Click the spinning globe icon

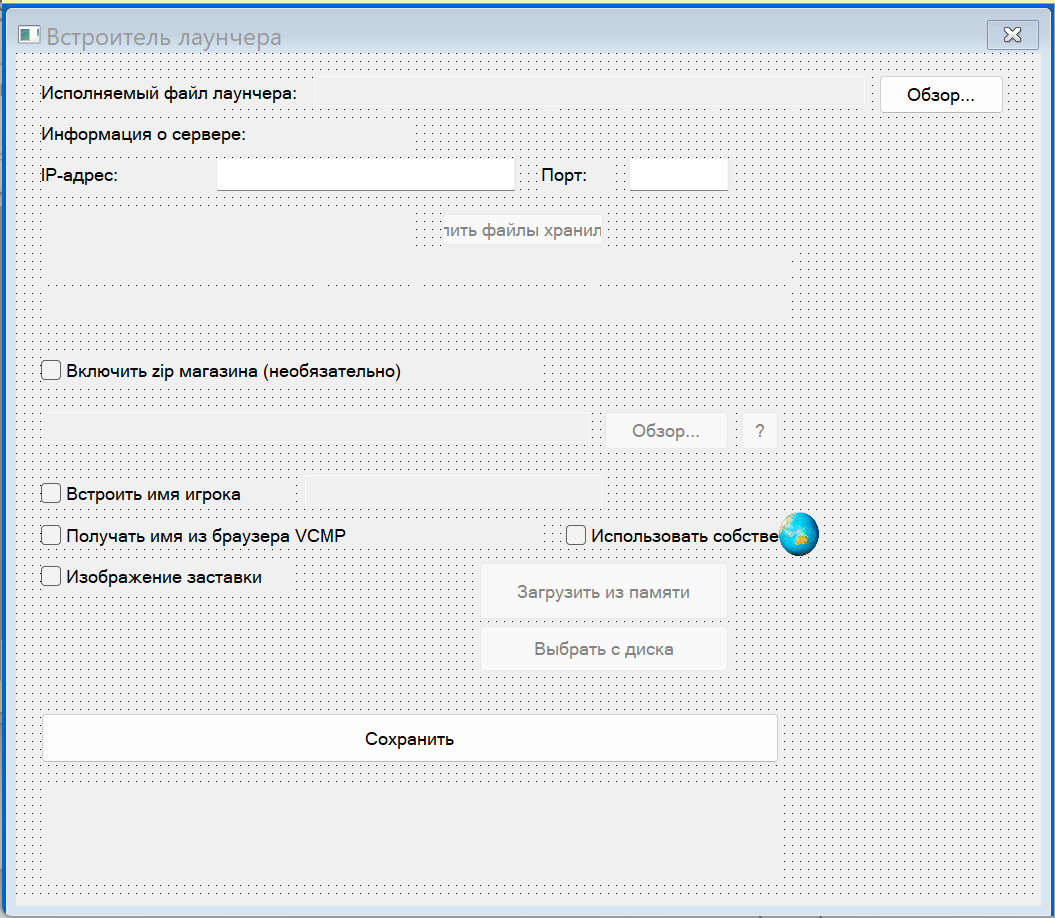tap(798, 534)
